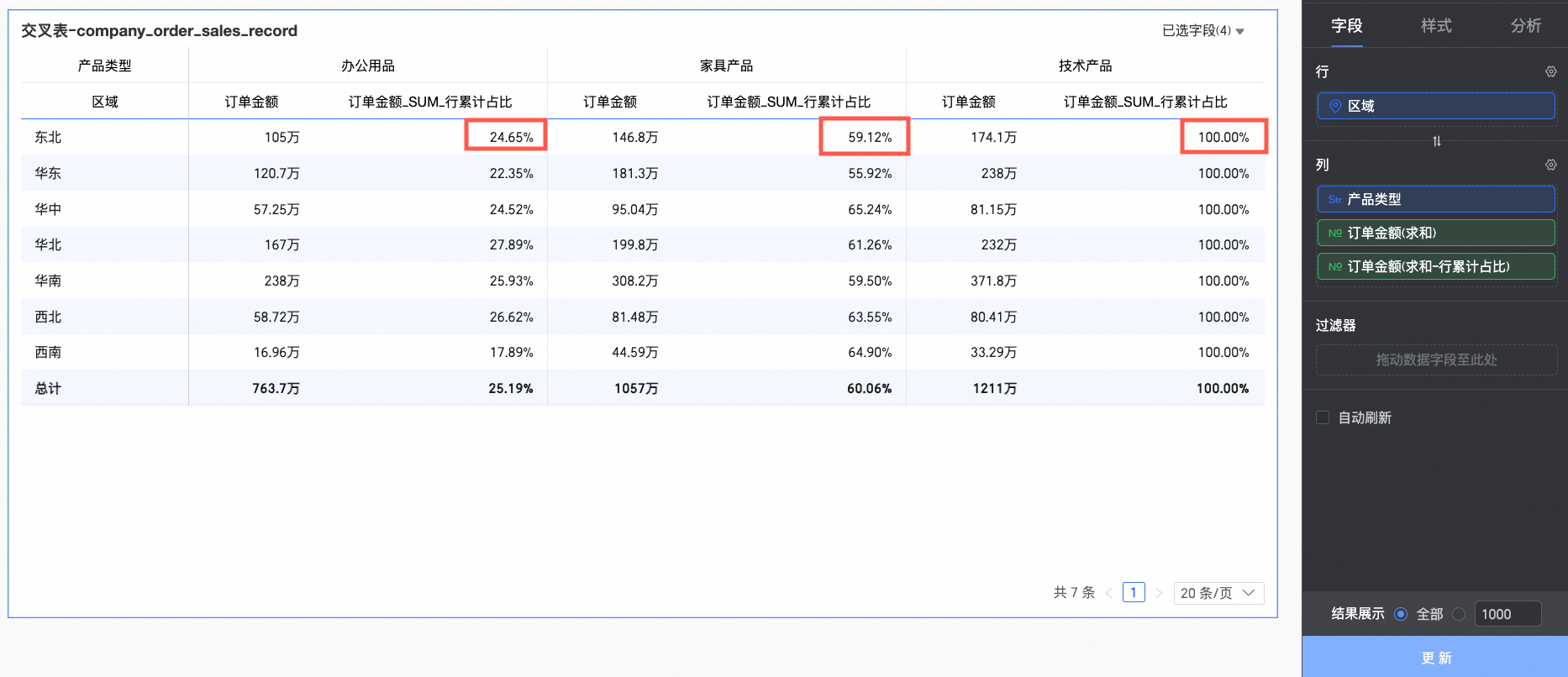Screen dimensions: 1568x677
Task: Switch to the 分析 tab
Action: pyautogui.click(x=1526, y=26)
